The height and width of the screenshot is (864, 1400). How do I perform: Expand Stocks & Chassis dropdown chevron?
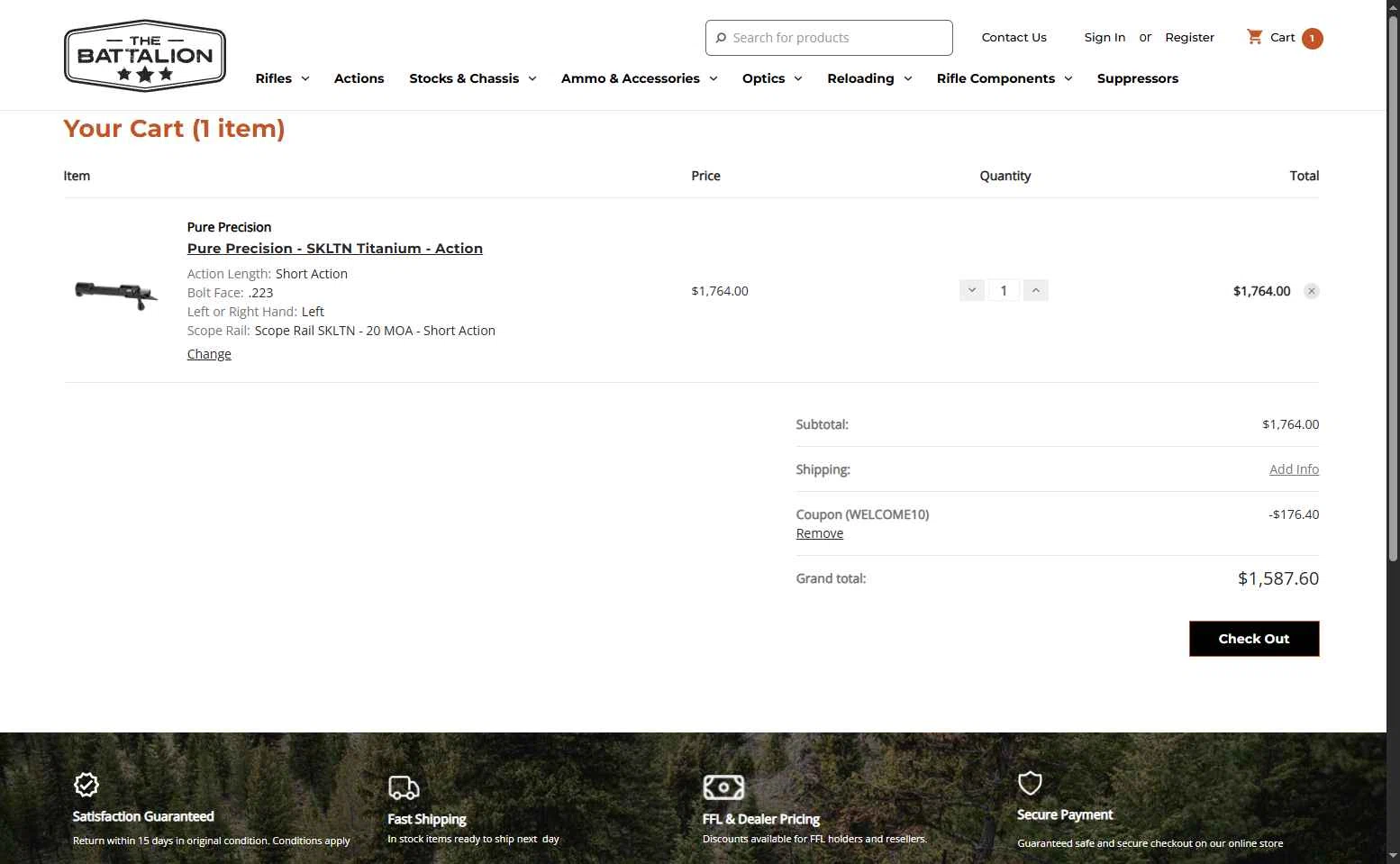click(x=532, y=79)
